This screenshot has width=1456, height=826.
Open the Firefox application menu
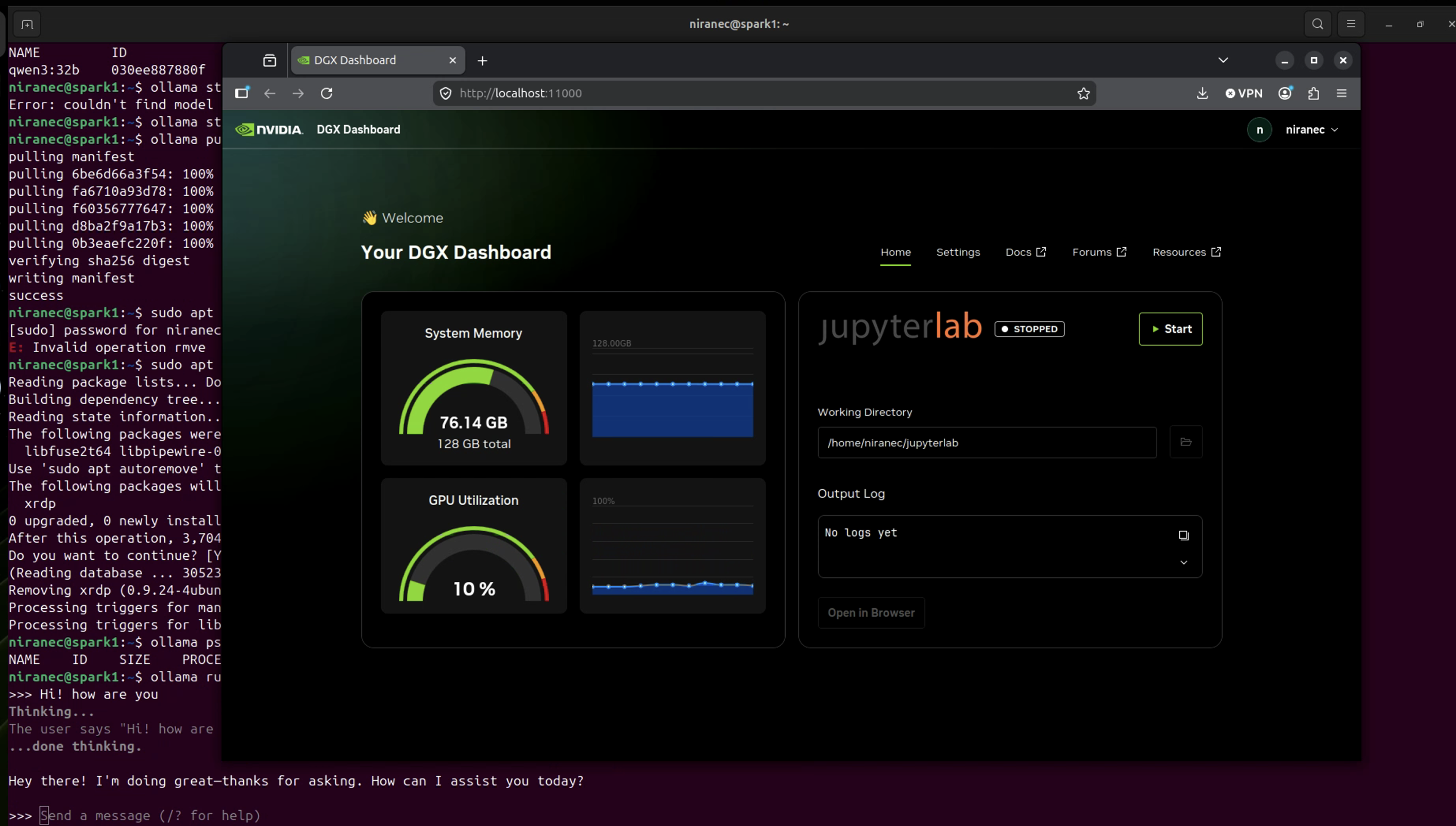[x=1342, y=93]
